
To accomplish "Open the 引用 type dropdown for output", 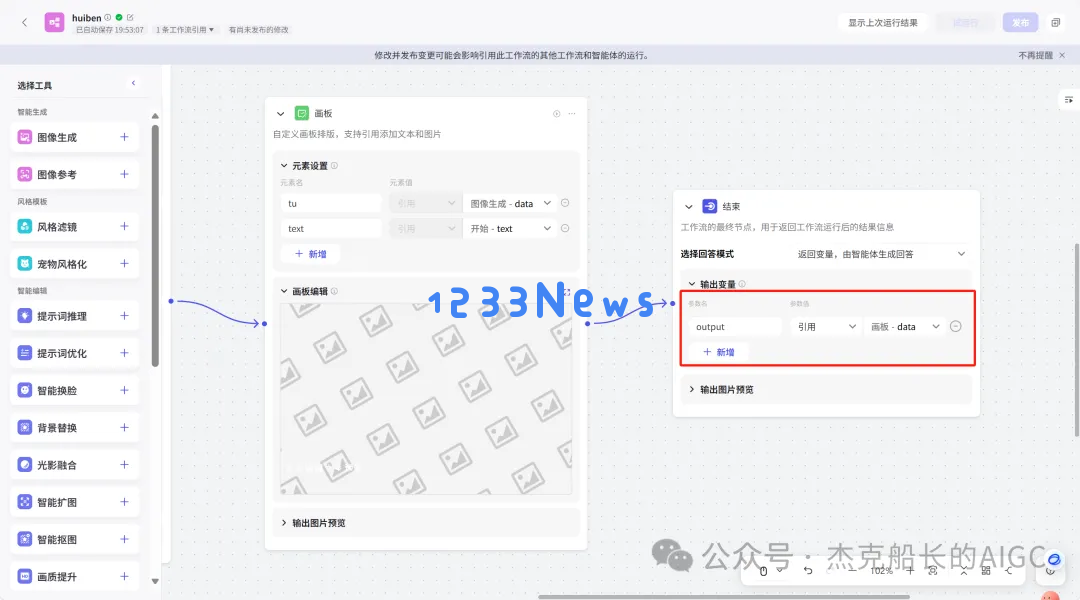I will tap(826, 327).
